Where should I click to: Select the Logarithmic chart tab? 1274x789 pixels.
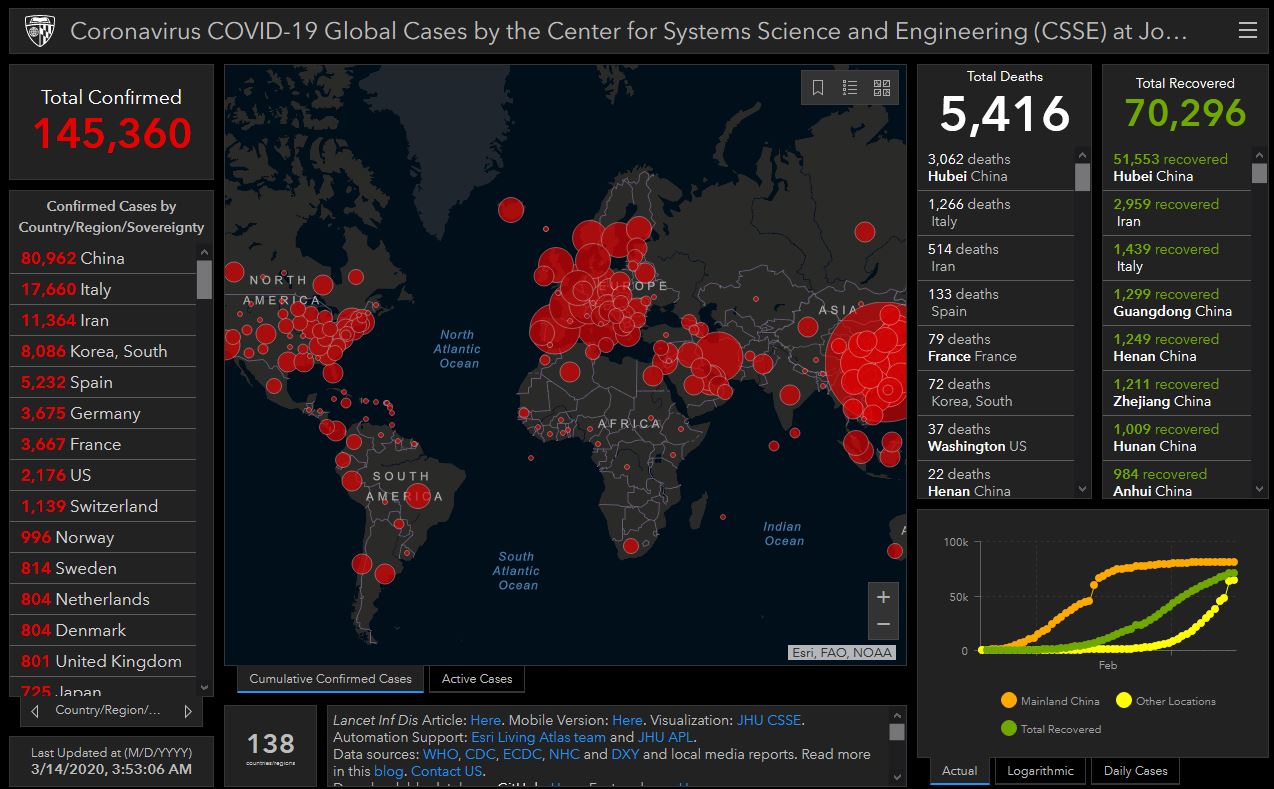(1040, 771)
